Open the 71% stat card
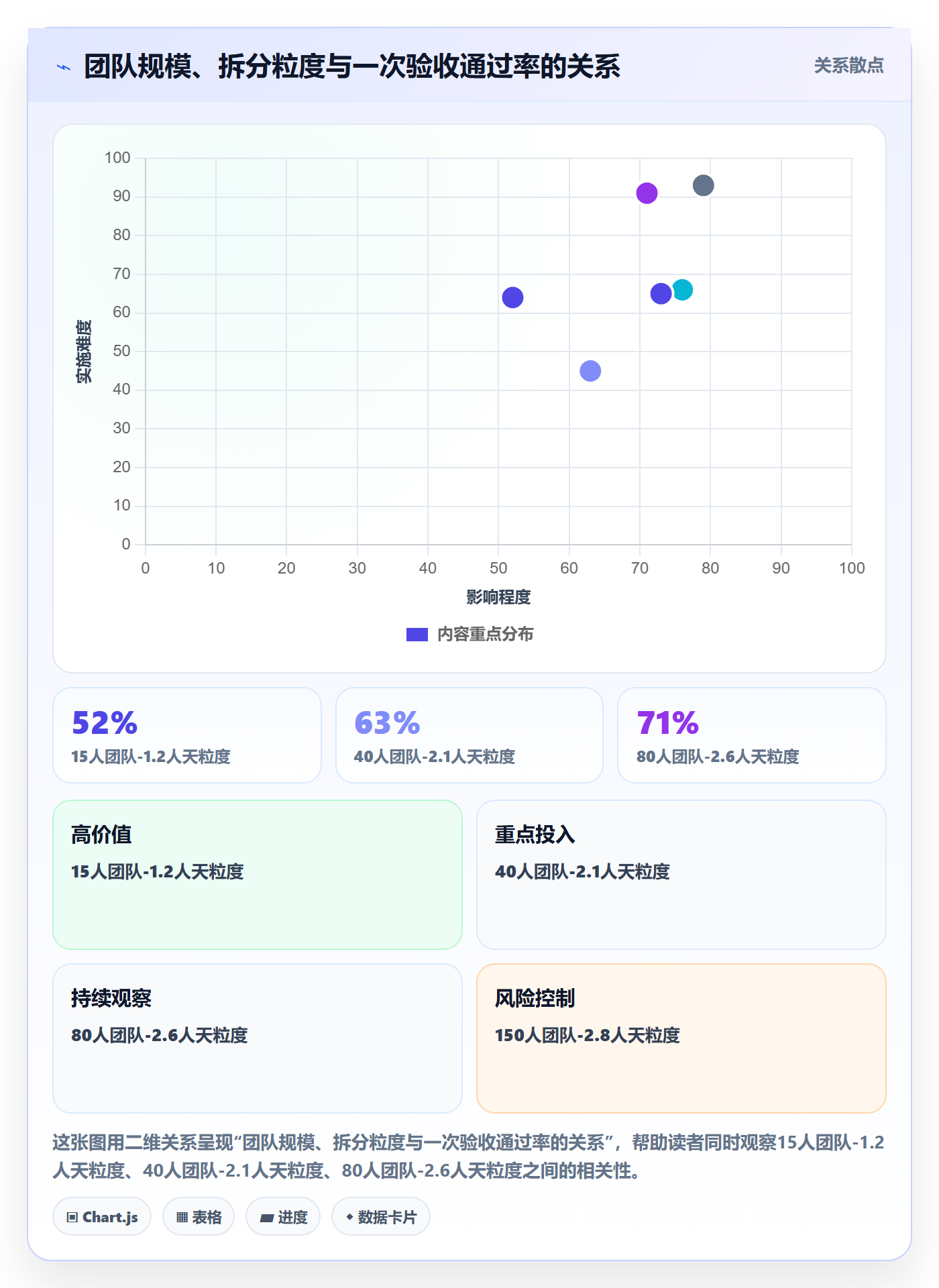This screenshot has width=939, height=1288. pos(752,735)
